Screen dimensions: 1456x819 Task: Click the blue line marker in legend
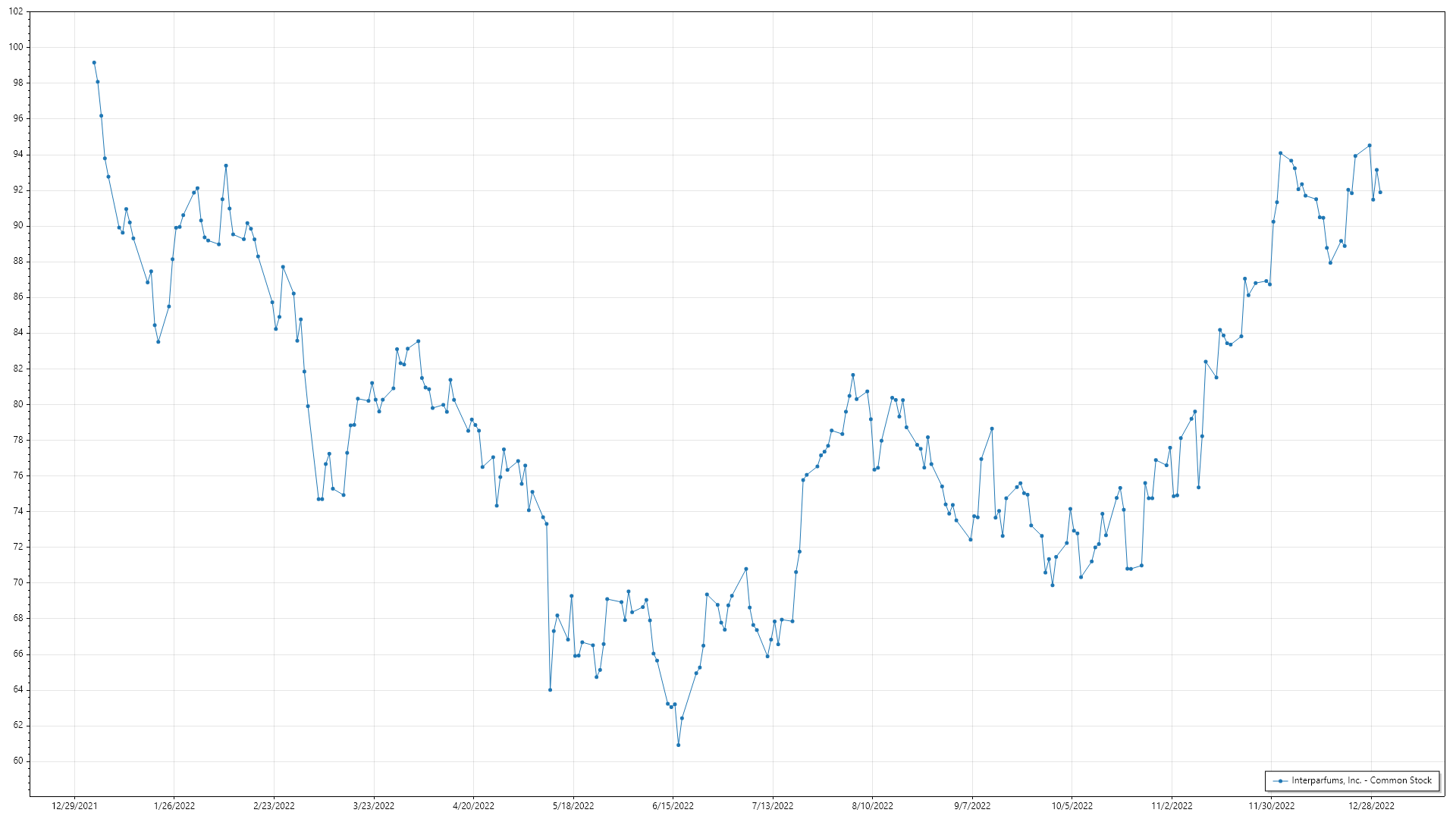point(1281,781)
